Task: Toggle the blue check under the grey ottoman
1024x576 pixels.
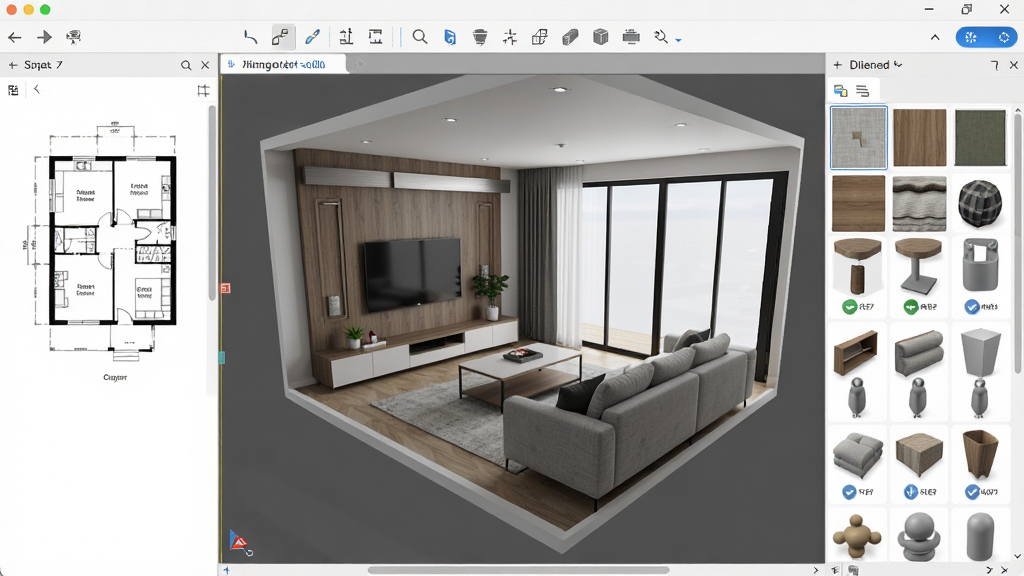Action: click(850, 492)
